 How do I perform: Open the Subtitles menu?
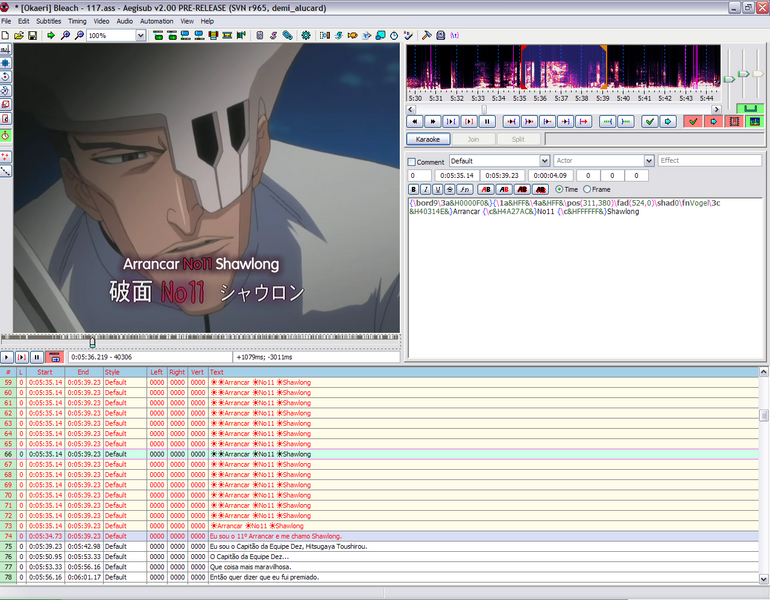[x=49, y=21]
